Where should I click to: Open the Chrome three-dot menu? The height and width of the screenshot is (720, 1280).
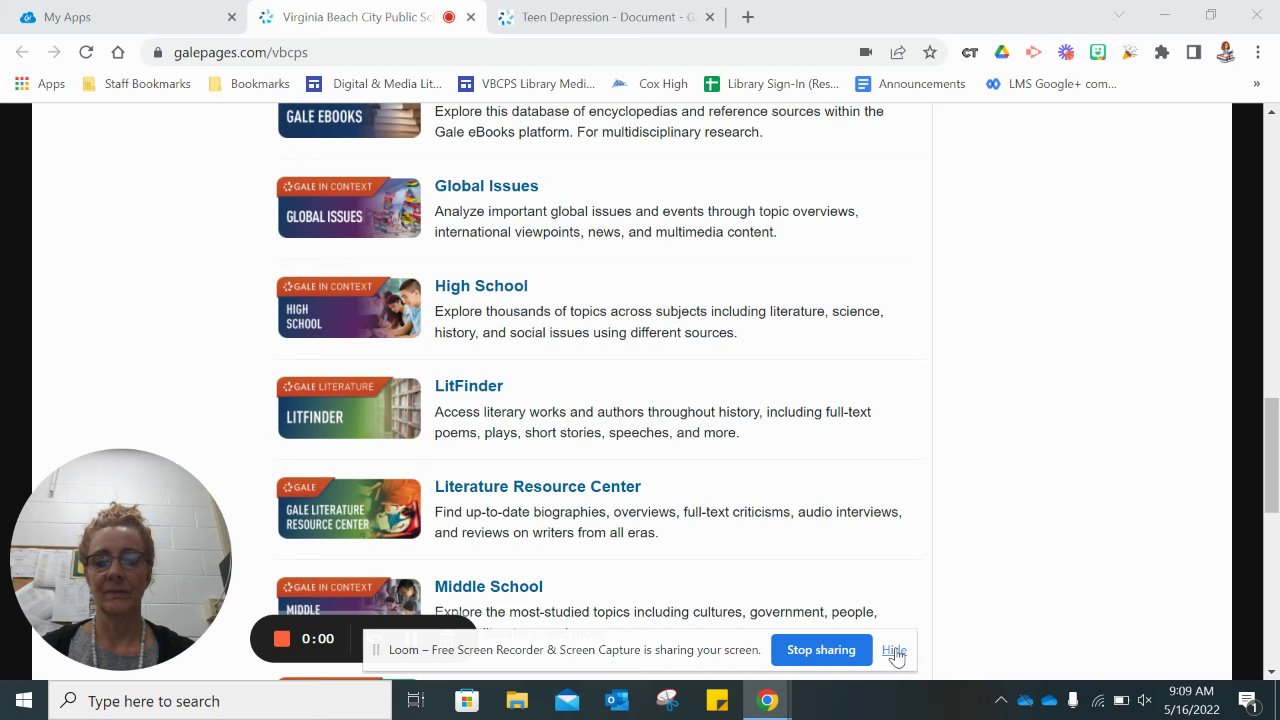click(x=1258, y=52)
